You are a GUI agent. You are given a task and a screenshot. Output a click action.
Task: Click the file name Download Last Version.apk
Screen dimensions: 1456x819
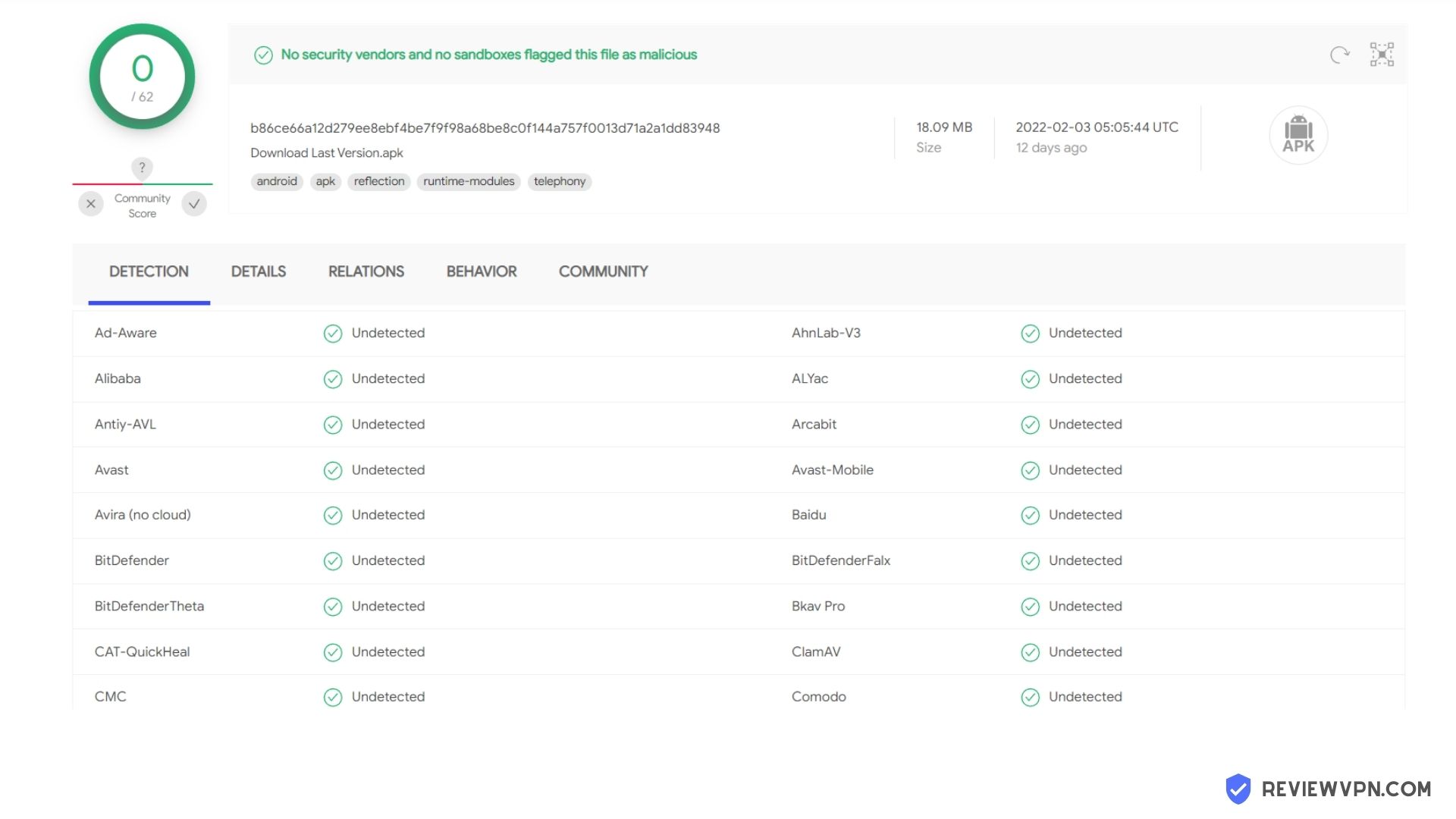pos(327,153)
